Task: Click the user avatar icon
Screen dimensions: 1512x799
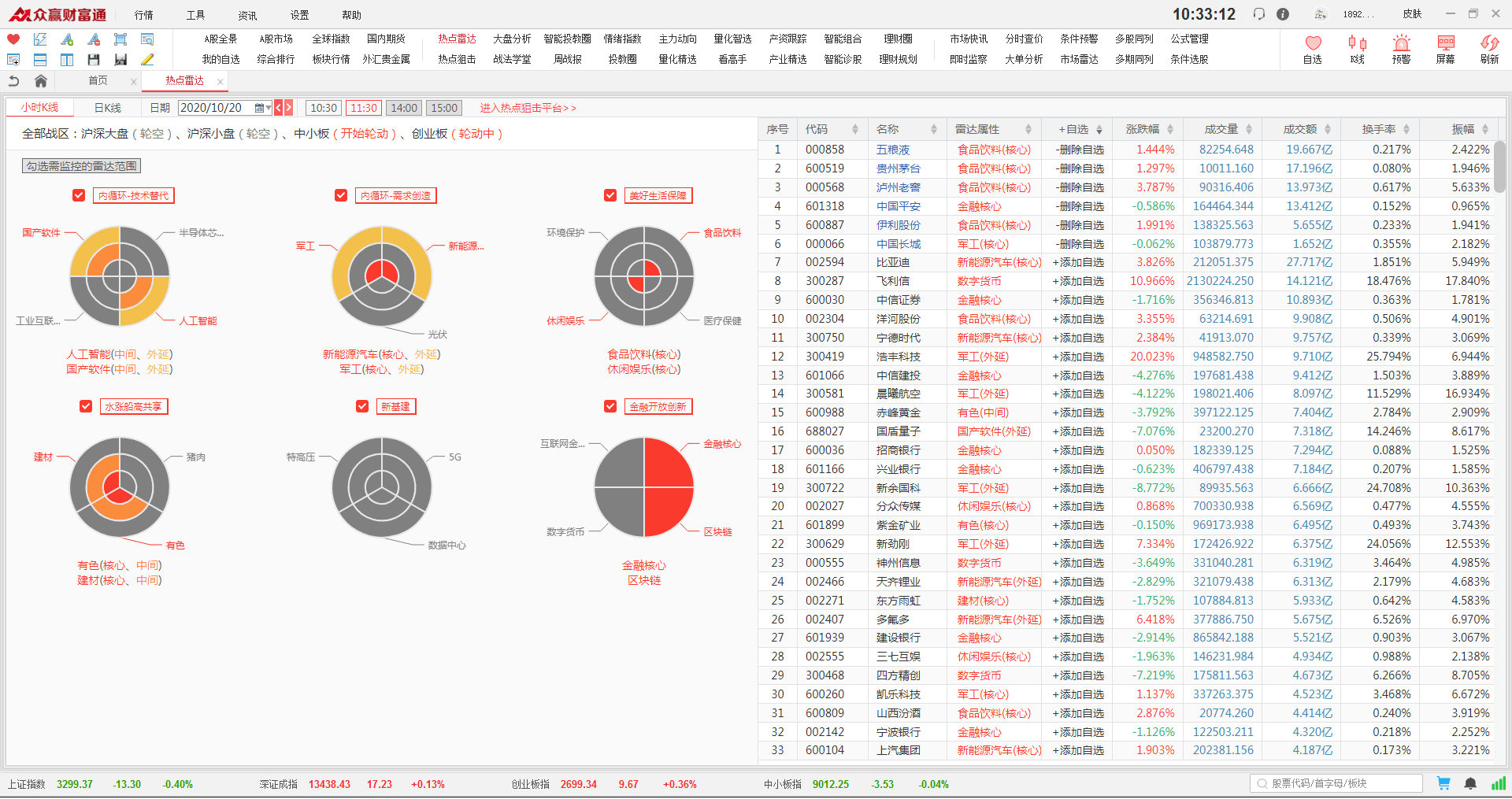Action: 1321,14
